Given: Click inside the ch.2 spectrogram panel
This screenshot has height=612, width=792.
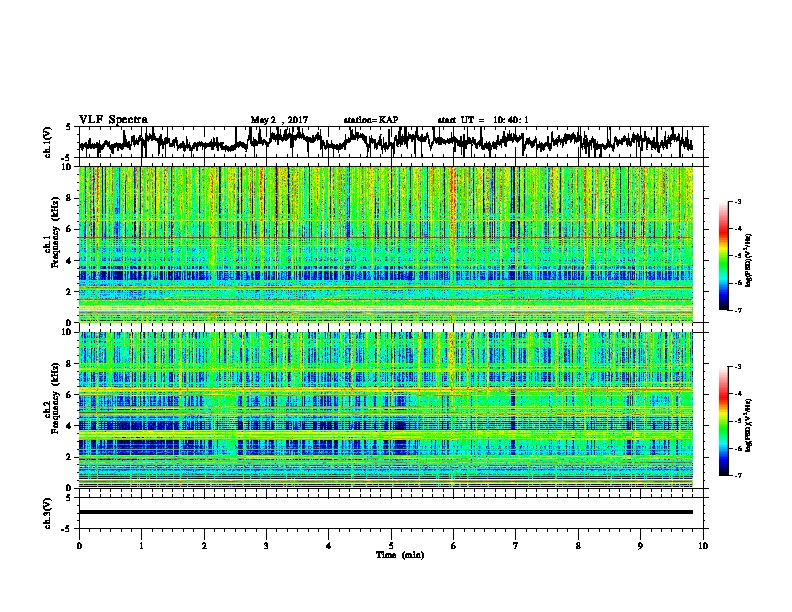Looking at the screenshot, I should click(386, 410).
